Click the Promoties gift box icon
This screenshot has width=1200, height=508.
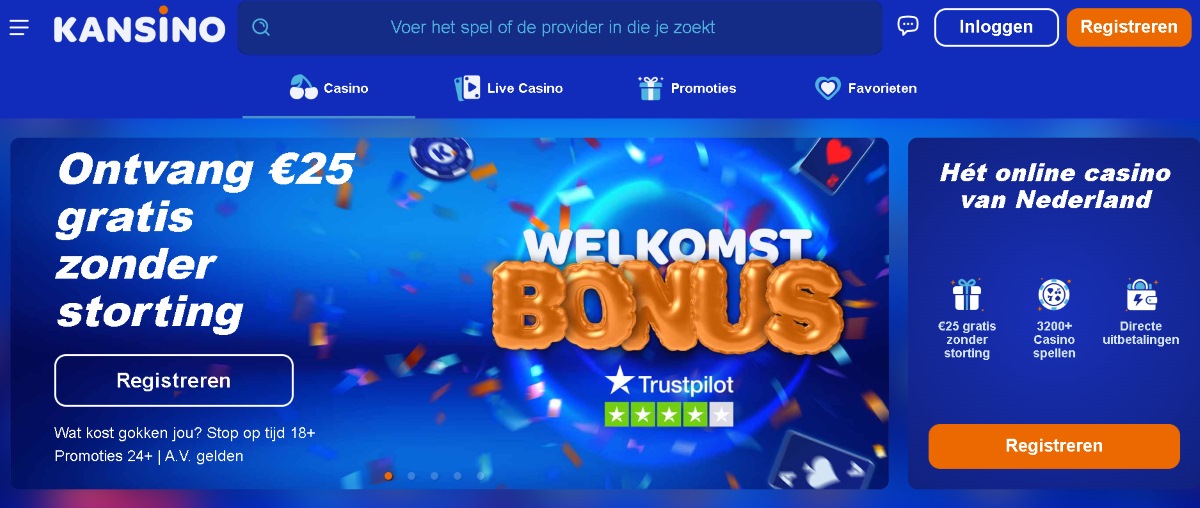point(651,88)
